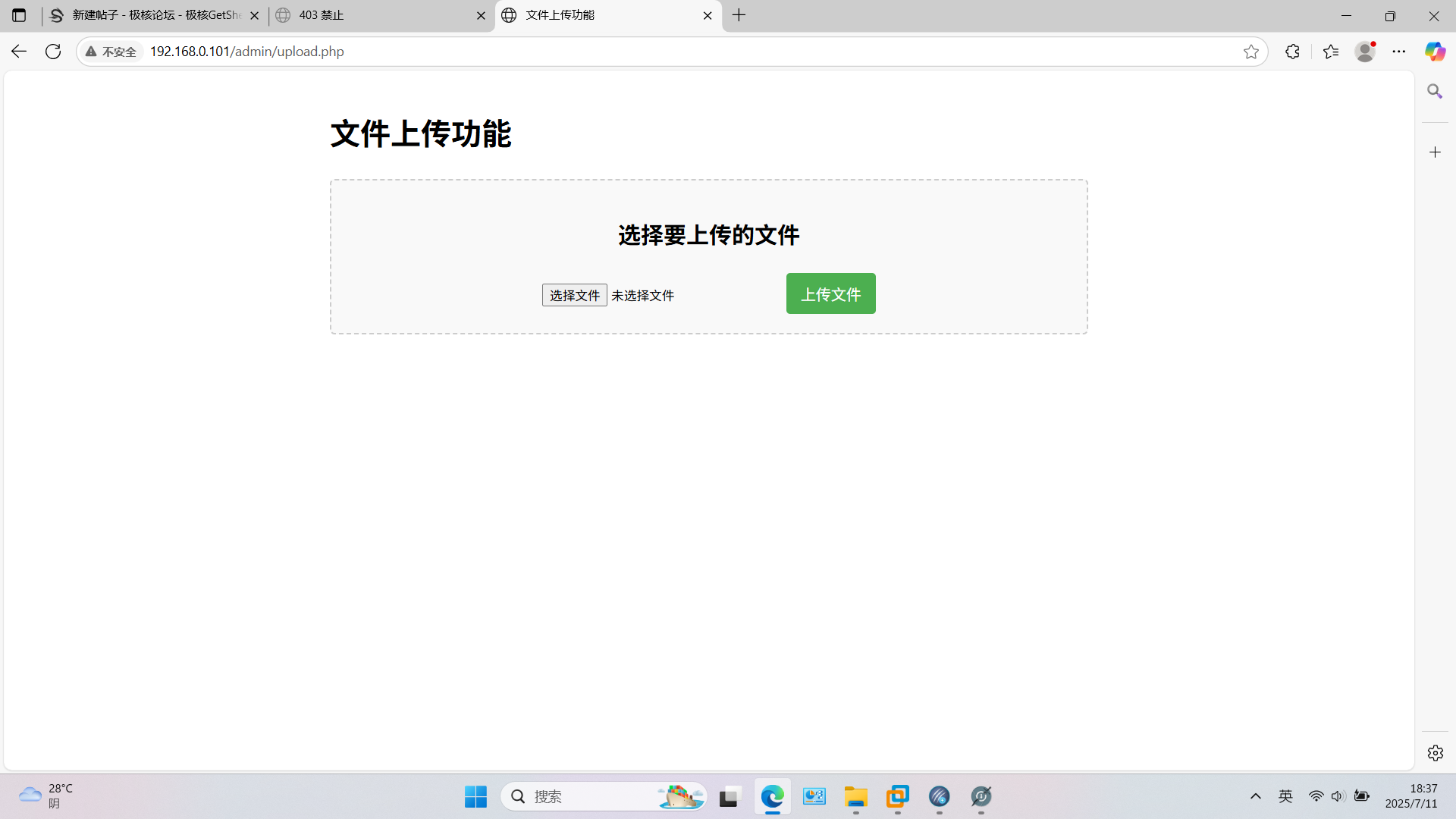Viewport: 1456px width, 819px height.
Task: Open the sidebar settings gear
Action: point(1435,753)
